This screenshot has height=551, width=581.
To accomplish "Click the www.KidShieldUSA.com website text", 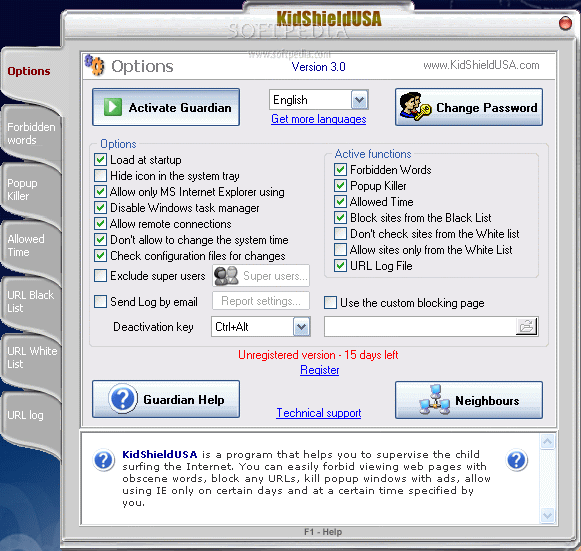I will point(481,65).
